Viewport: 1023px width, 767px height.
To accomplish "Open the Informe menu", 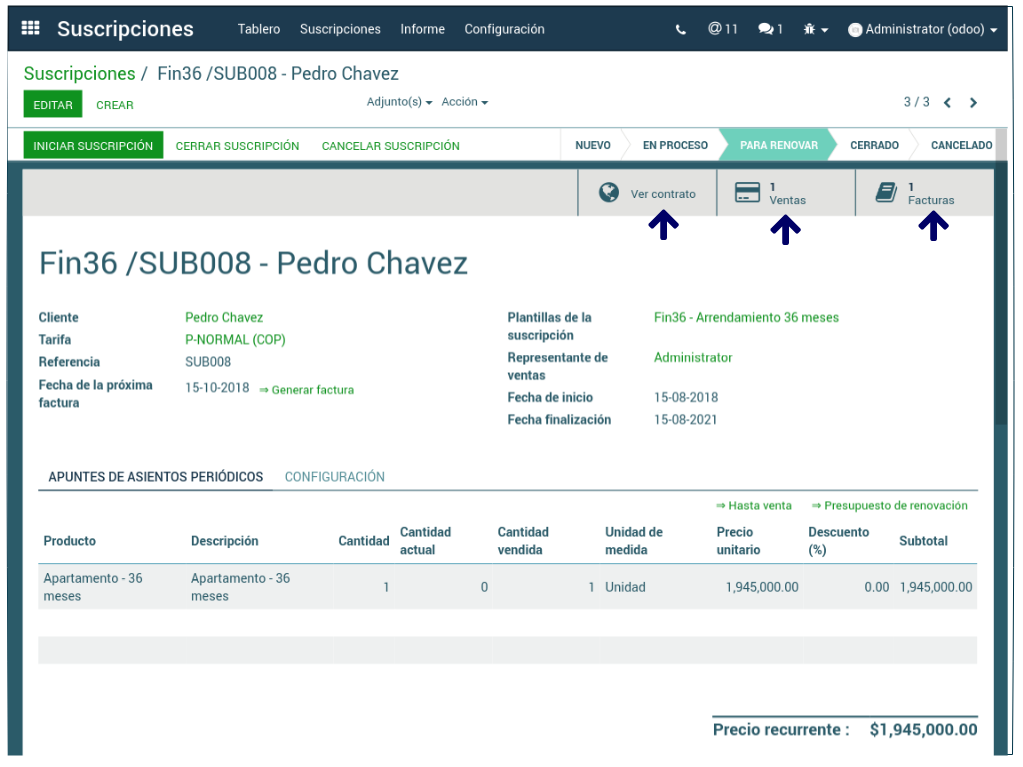I will pyautogui.click(x=422, y=29).
